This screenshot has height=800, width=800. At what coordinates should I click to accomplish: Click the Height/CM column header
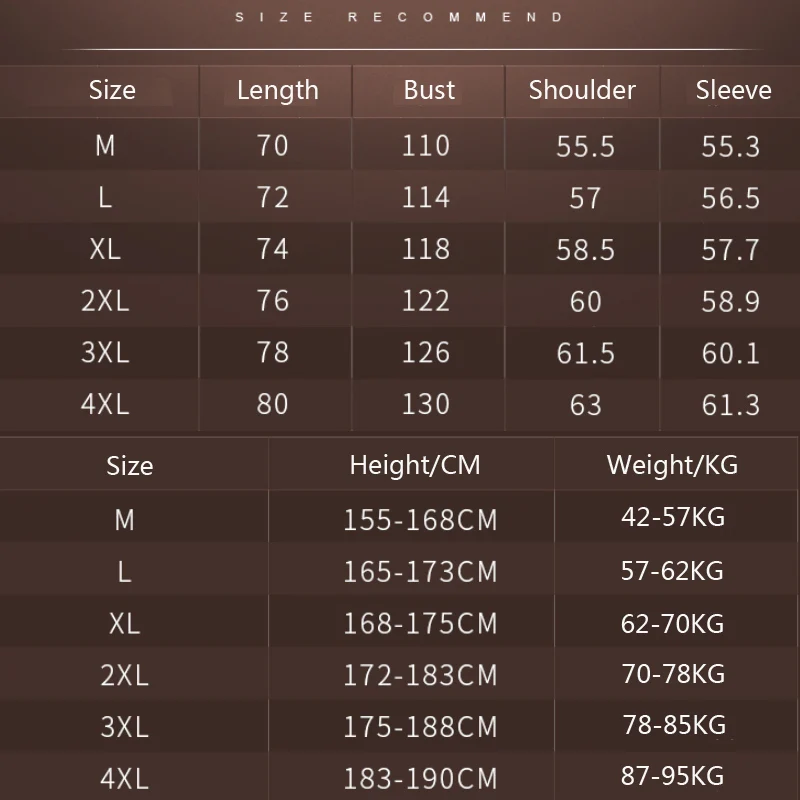pyautogui.click(x=415, y=466)
